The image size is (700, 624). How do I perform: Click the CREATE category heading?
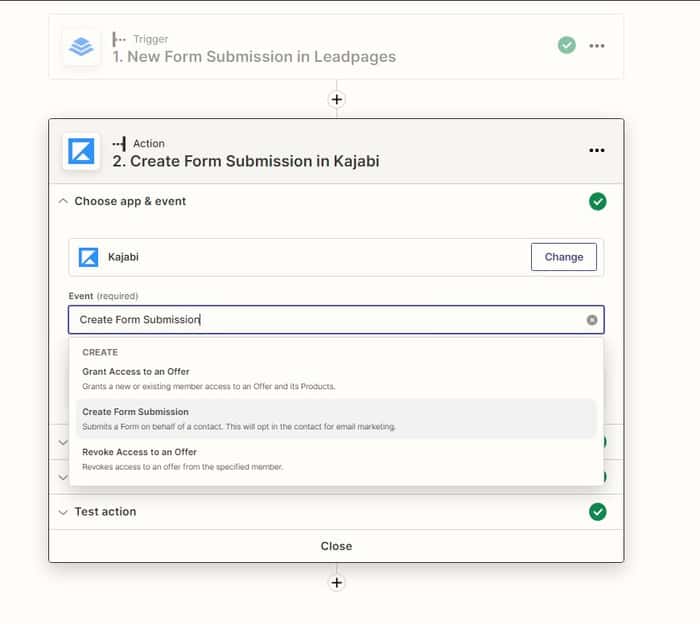pyautogui.click(x=100, y=352)
